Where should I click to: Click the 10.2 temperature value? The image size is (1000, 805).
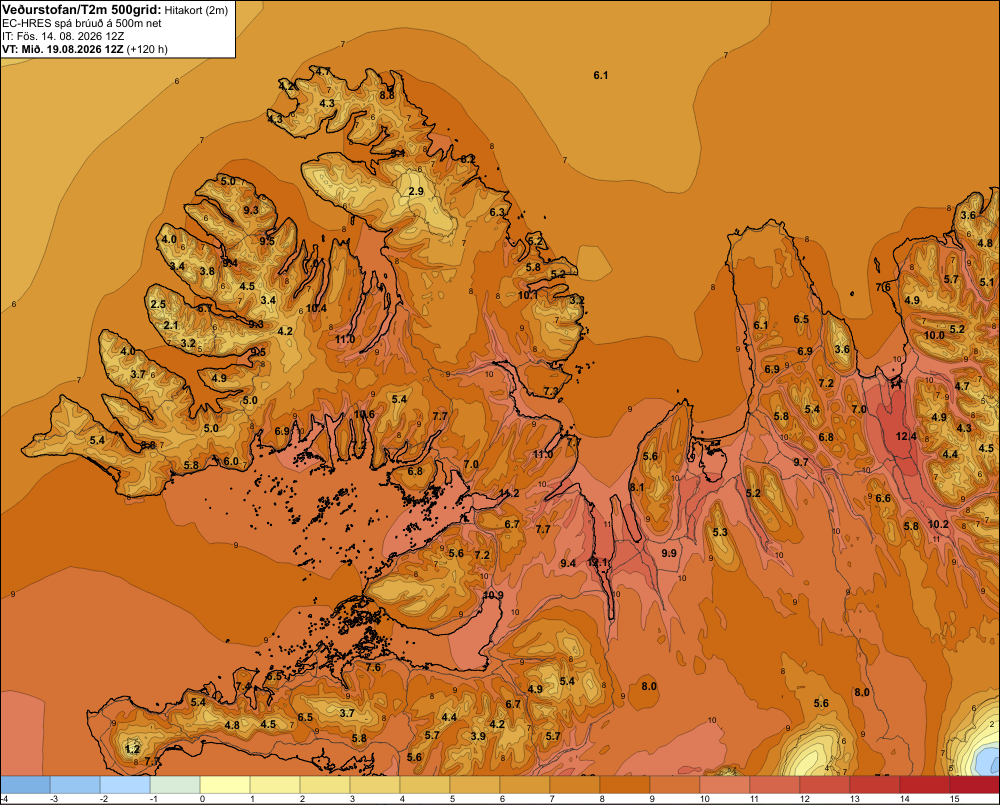click(938, 524)
